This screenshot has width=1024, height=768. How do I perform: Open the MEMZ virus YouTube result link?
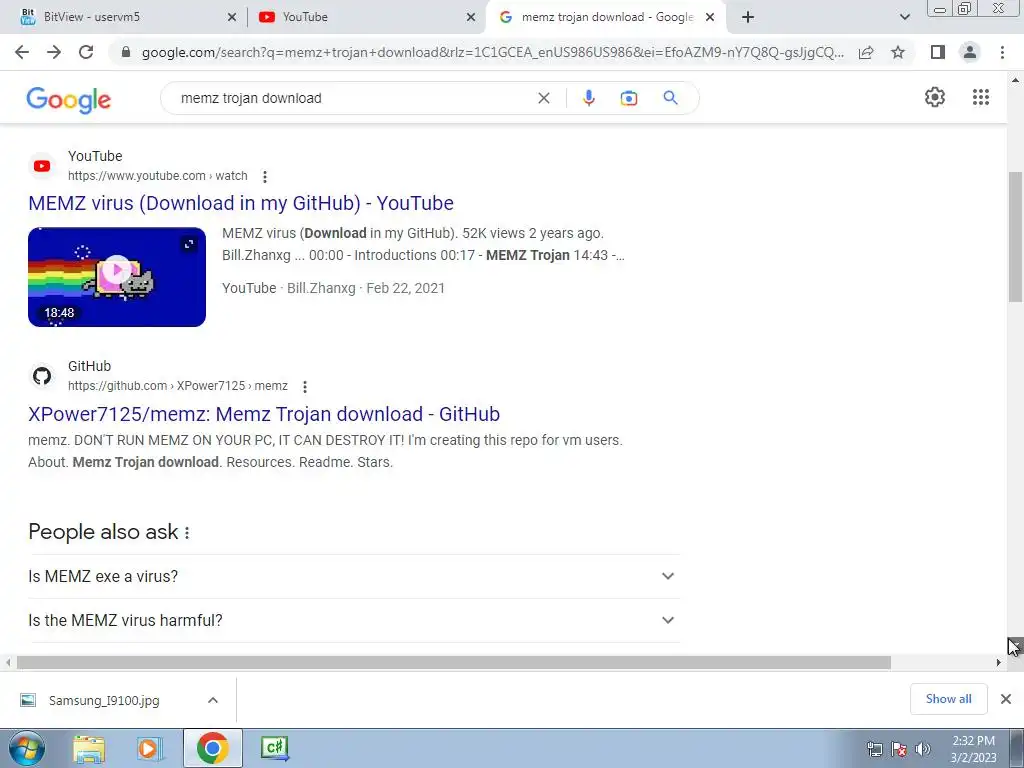click(241, 203)
